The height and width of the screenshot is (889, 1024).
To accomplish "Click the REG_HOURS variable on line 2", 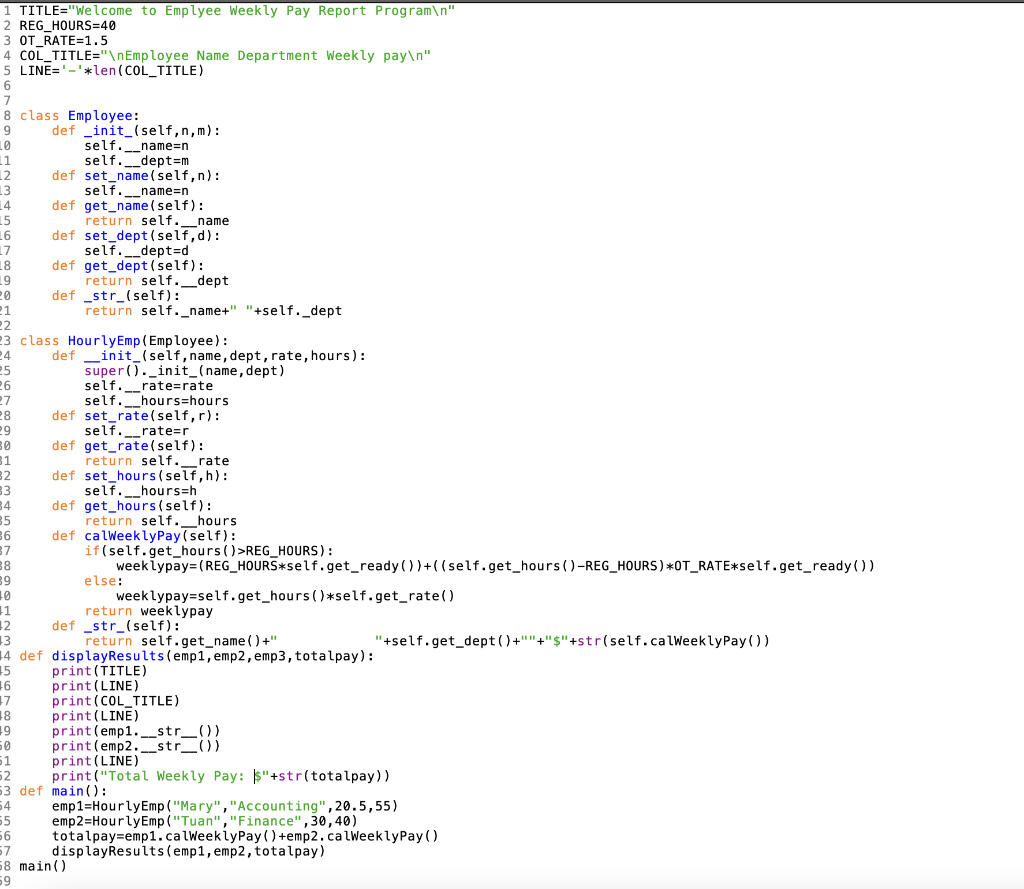I will click(x=55, y=25).
